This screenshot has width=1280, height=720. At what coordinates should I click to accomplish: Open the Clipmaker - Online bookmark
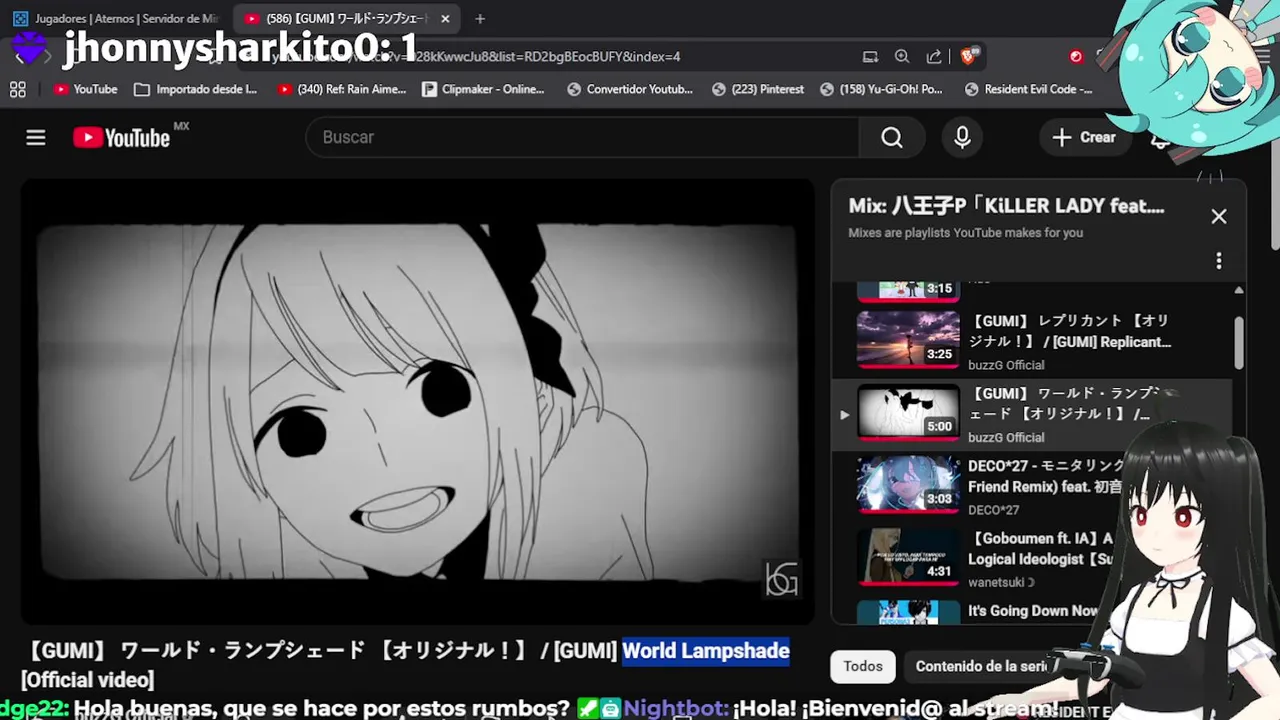tap(484, 90)
